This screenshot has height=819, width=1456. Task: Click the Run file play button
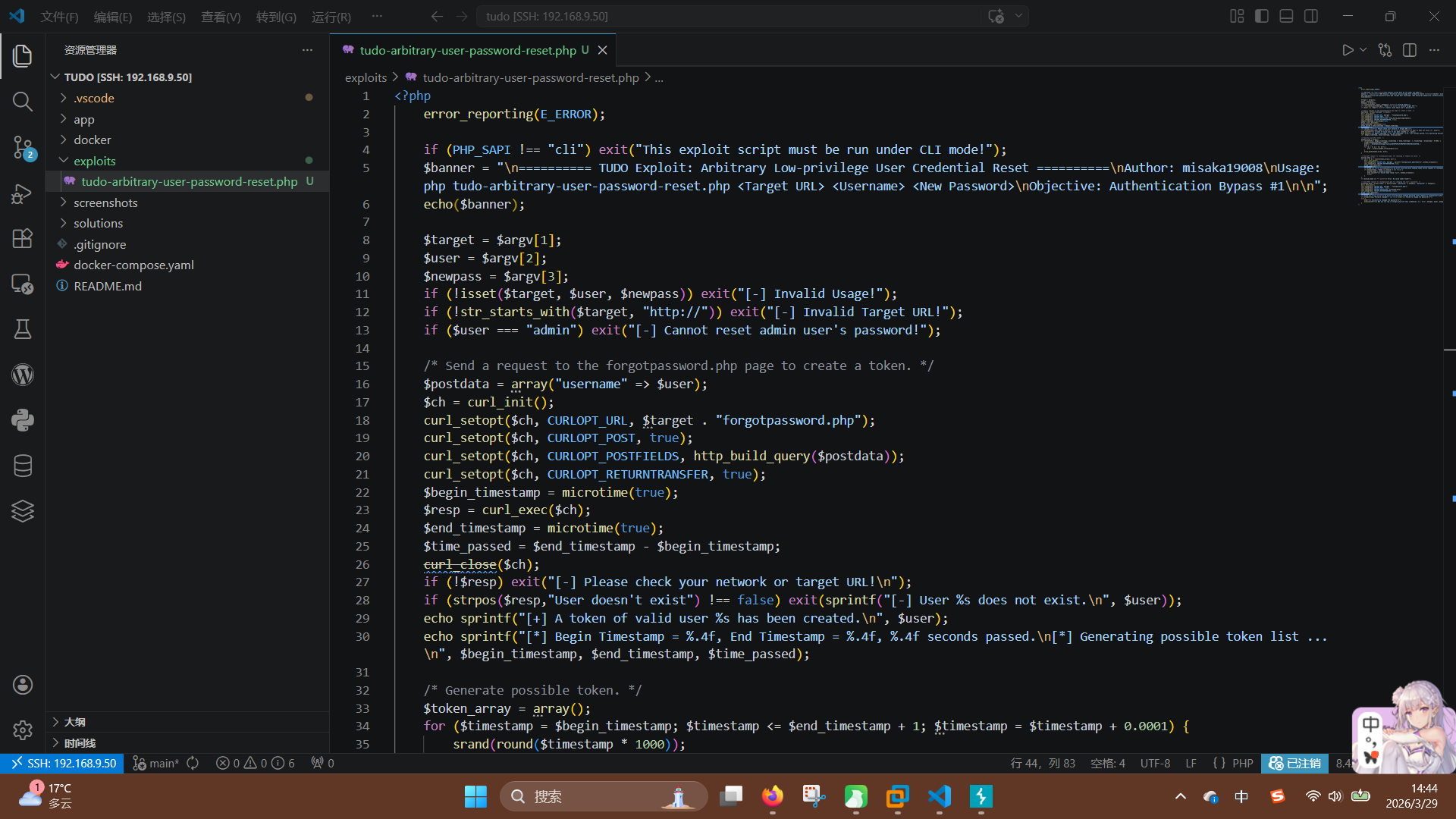1348,50
